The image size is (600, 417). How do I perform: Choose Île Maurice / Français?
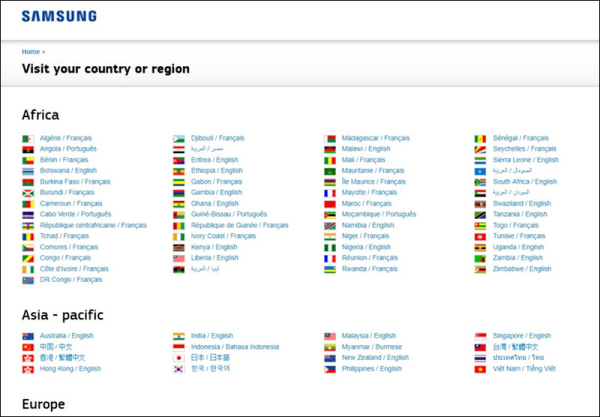tap(373, 182)
